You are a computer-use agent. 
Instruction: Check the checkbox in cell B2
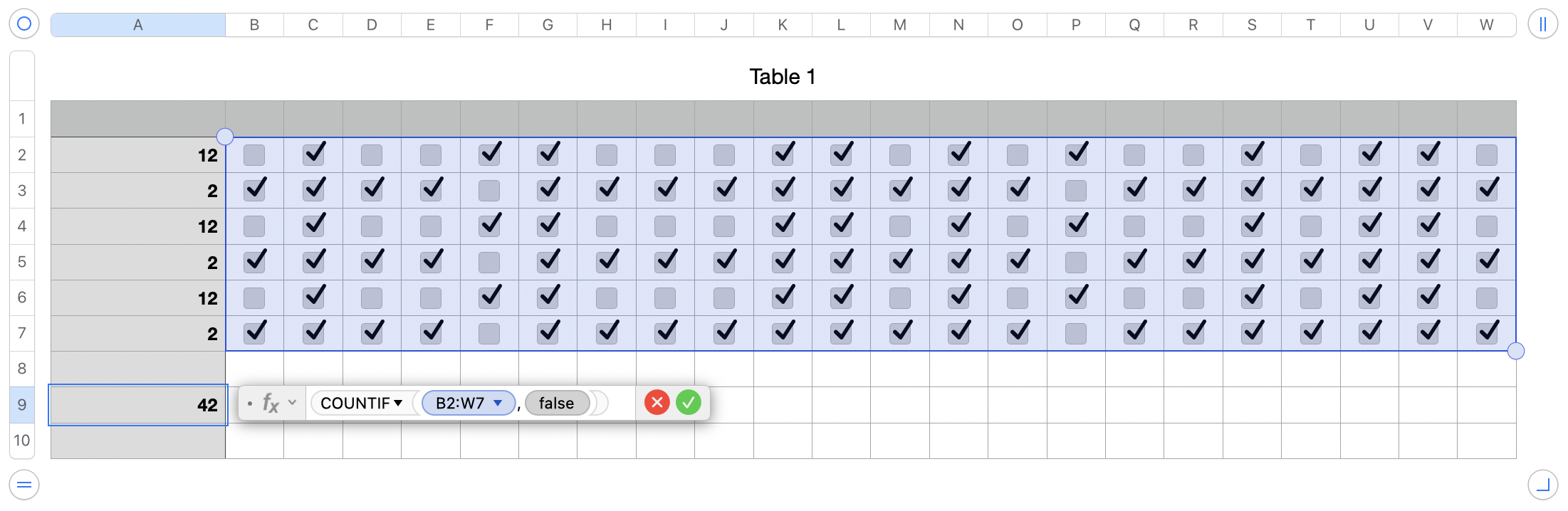[x=254, y=155]
